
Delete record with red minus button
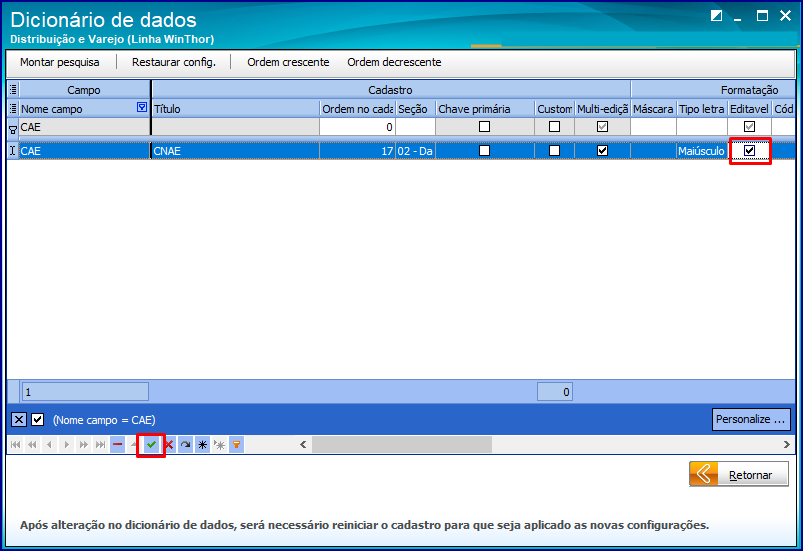[117, 444]
